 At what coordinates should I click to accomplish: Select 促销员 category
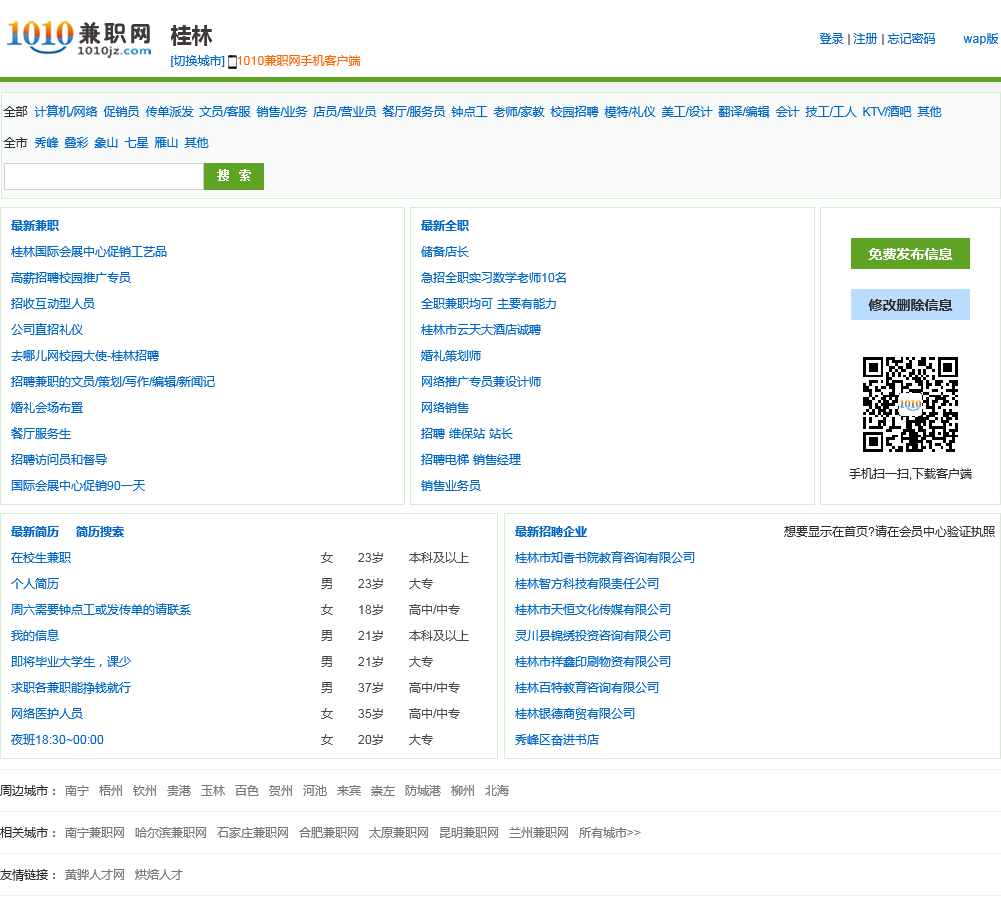tap(121, 112)
